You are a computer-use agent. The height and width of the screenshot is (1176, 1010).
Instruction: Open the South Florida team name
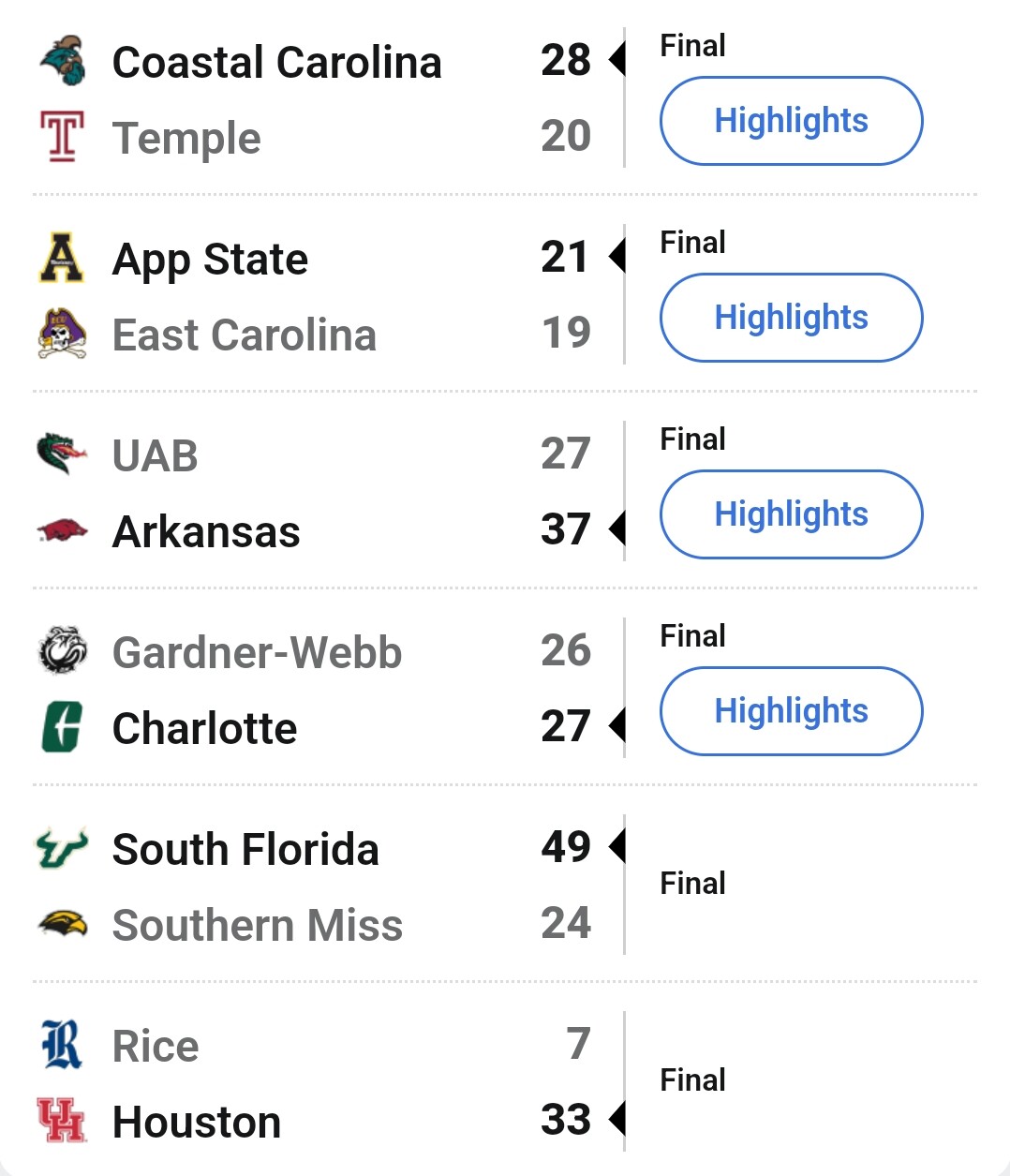point(245,850)
